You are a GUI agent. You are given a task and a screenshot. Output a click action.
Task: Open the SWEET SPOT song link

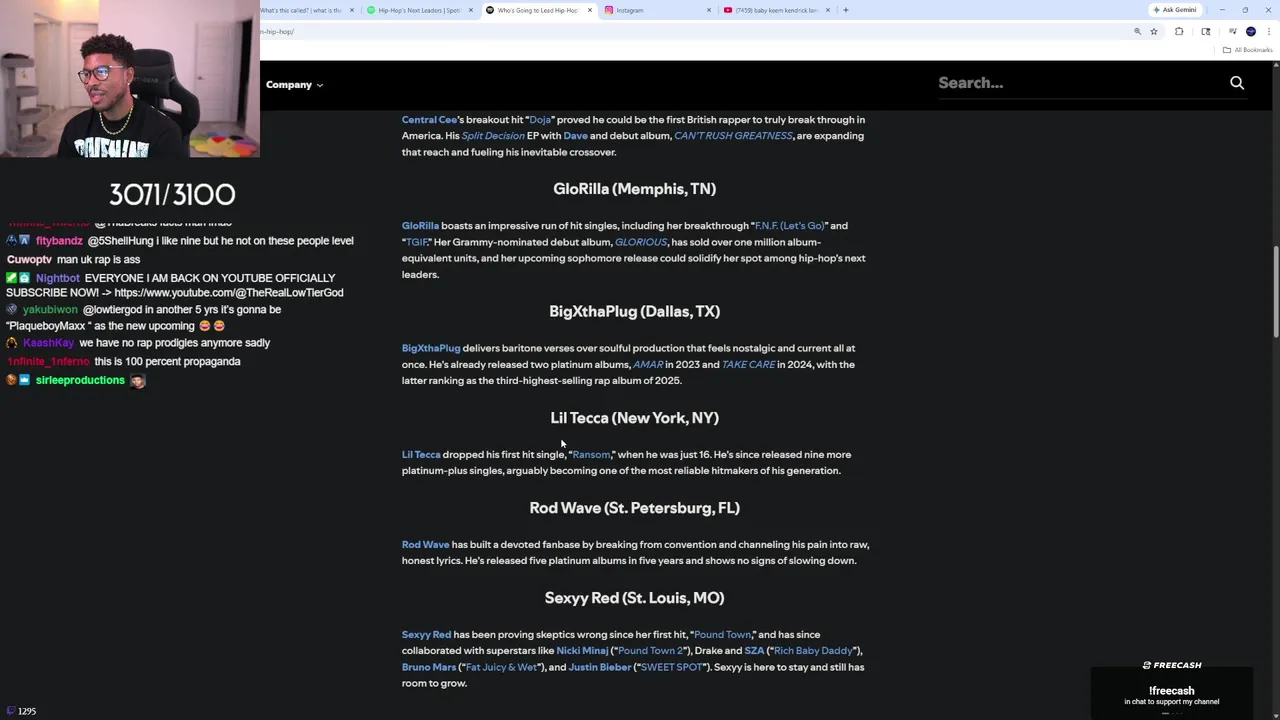671,667
